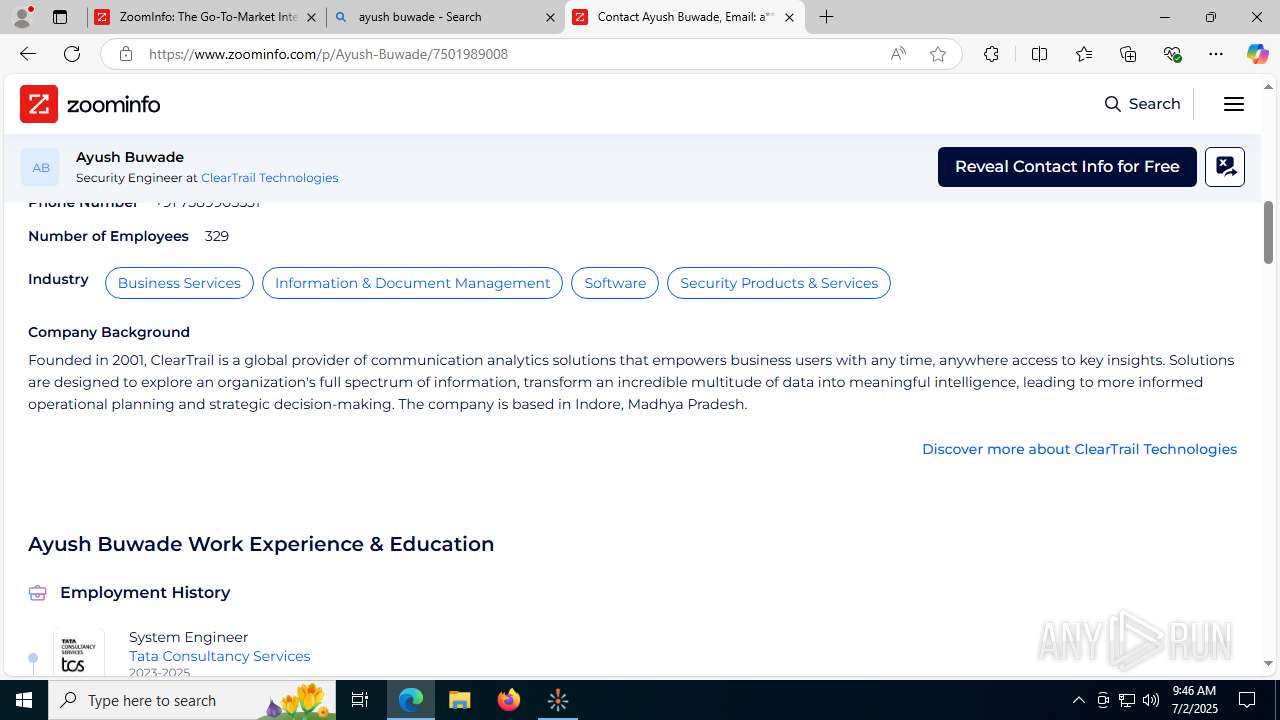
Task: Open the ZoomInfo search
Action: pyautogui.click(x=1142, y=104)
